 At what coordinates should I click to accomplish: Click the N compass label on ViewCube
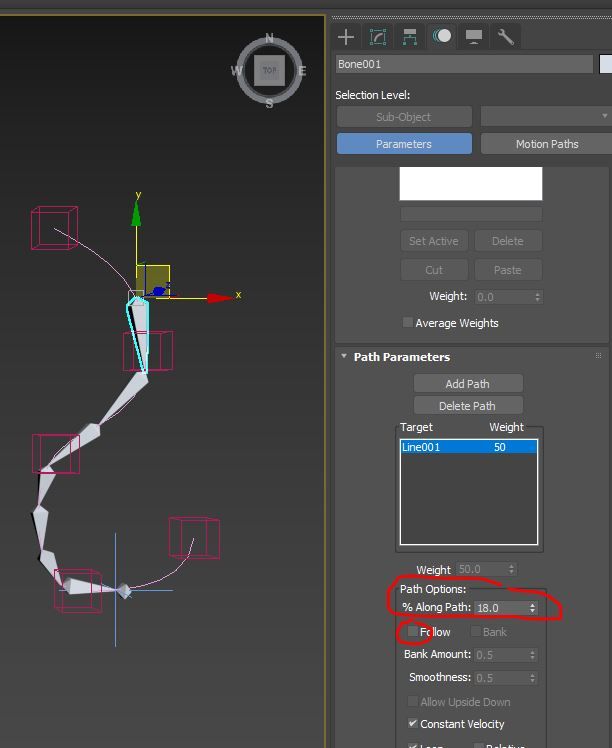pos(270,38)
